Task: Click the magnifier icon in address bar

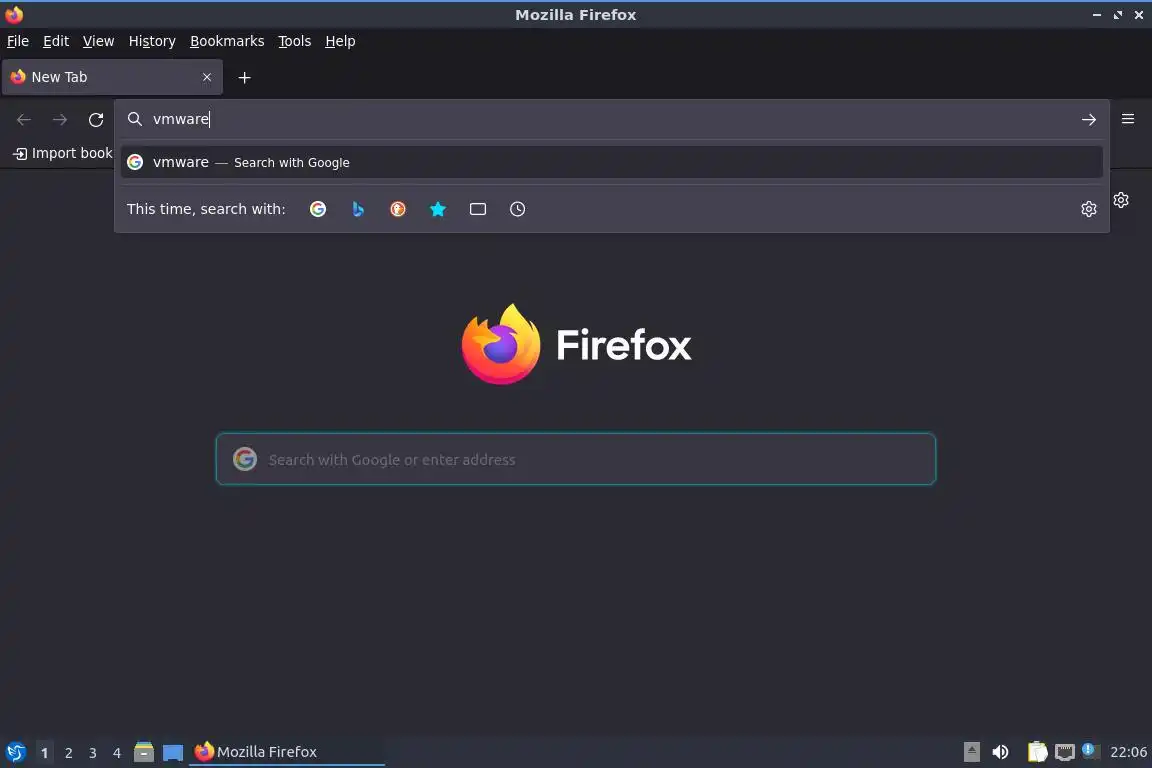Action: [x=134, y=119]
